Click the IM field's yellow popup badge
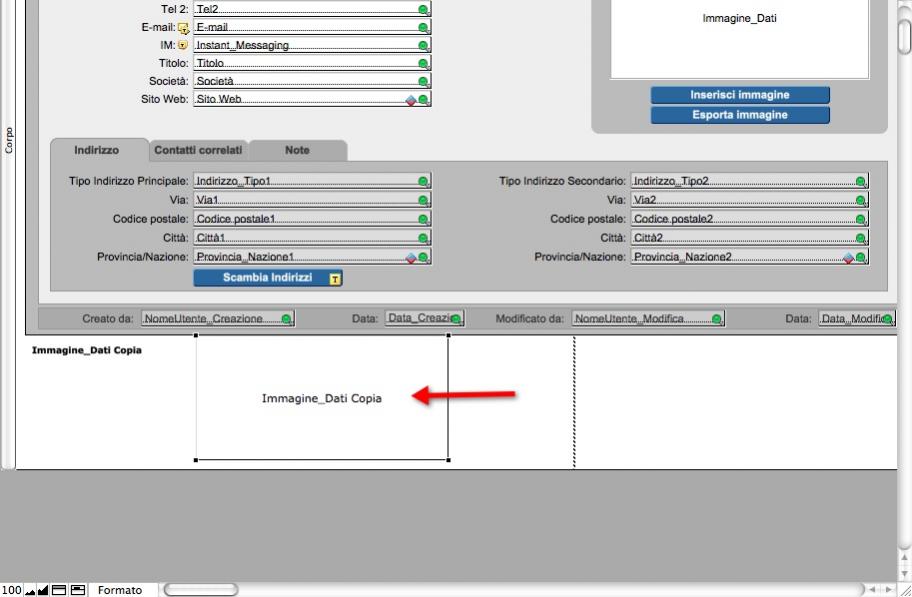The width and height of the screenshot is (912, 597). 183,45
